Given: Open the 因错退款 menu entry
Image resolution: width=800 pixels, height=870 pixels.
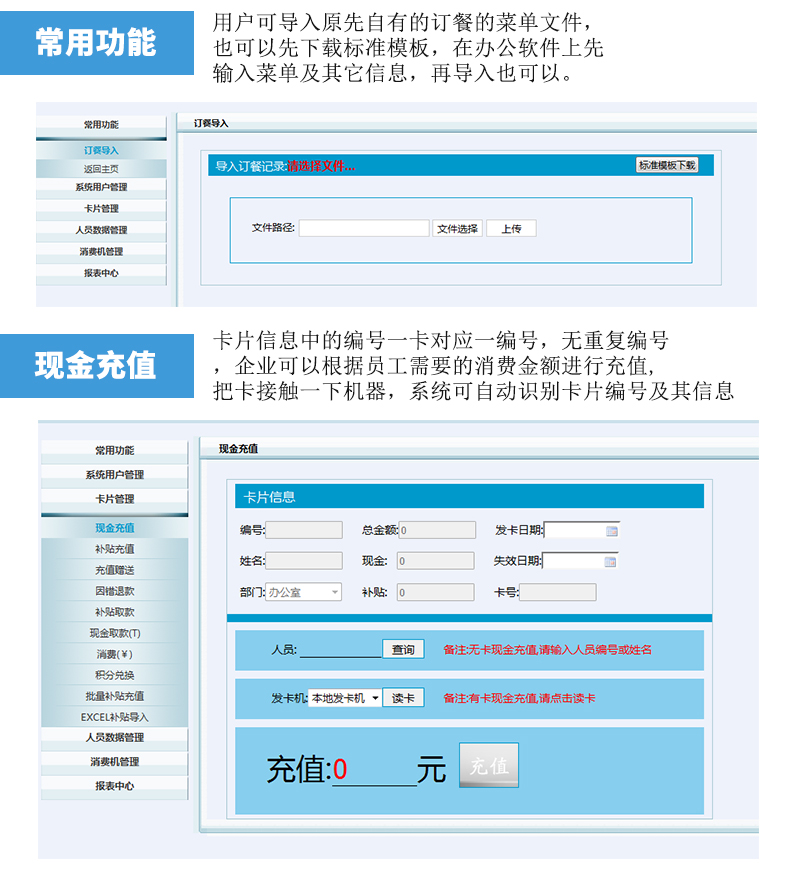Looking at the screenshot, I should click(x=115, y=591).
